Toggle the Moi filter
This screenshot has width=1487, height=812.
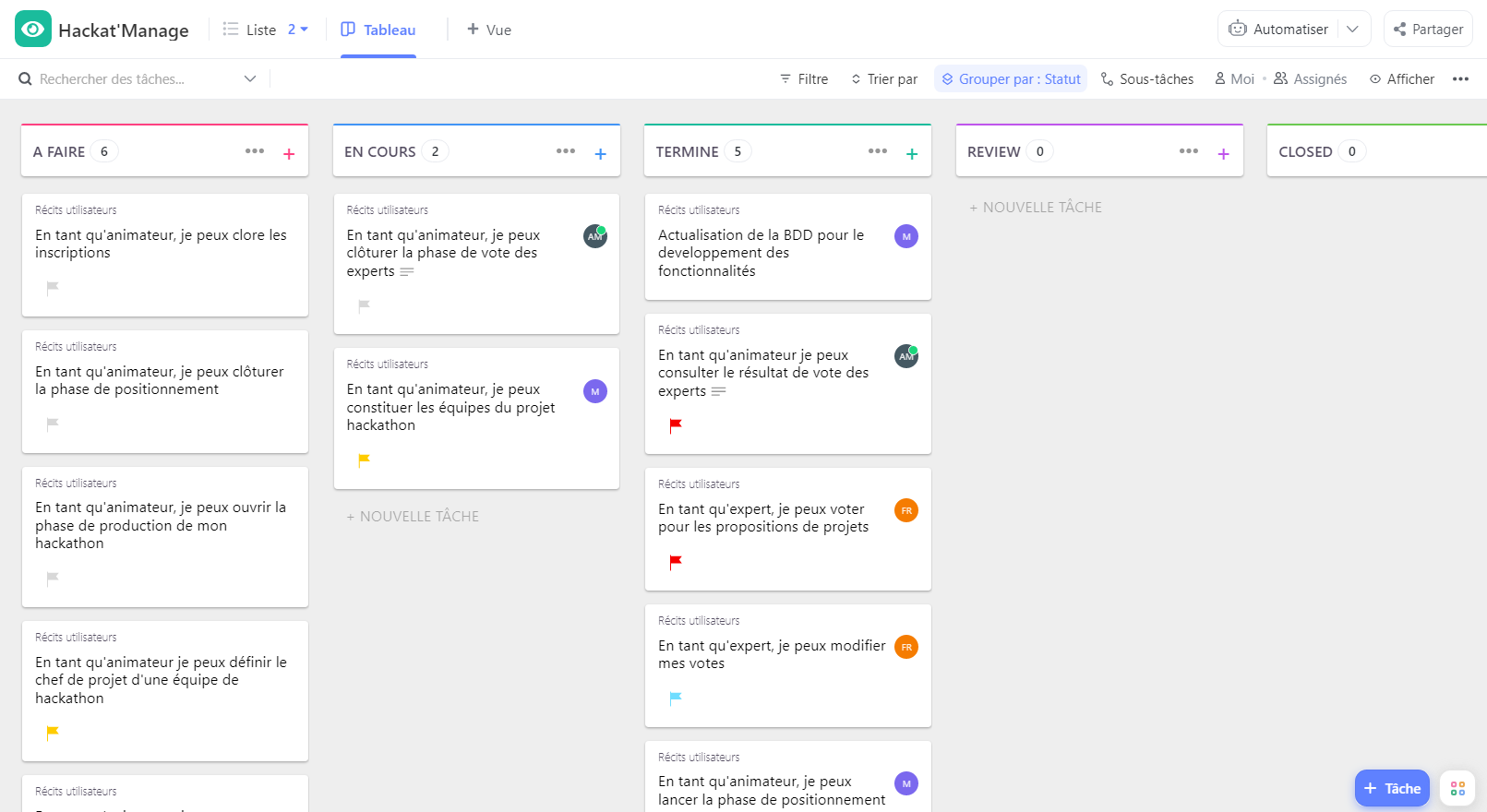(x=1234, y=79)
